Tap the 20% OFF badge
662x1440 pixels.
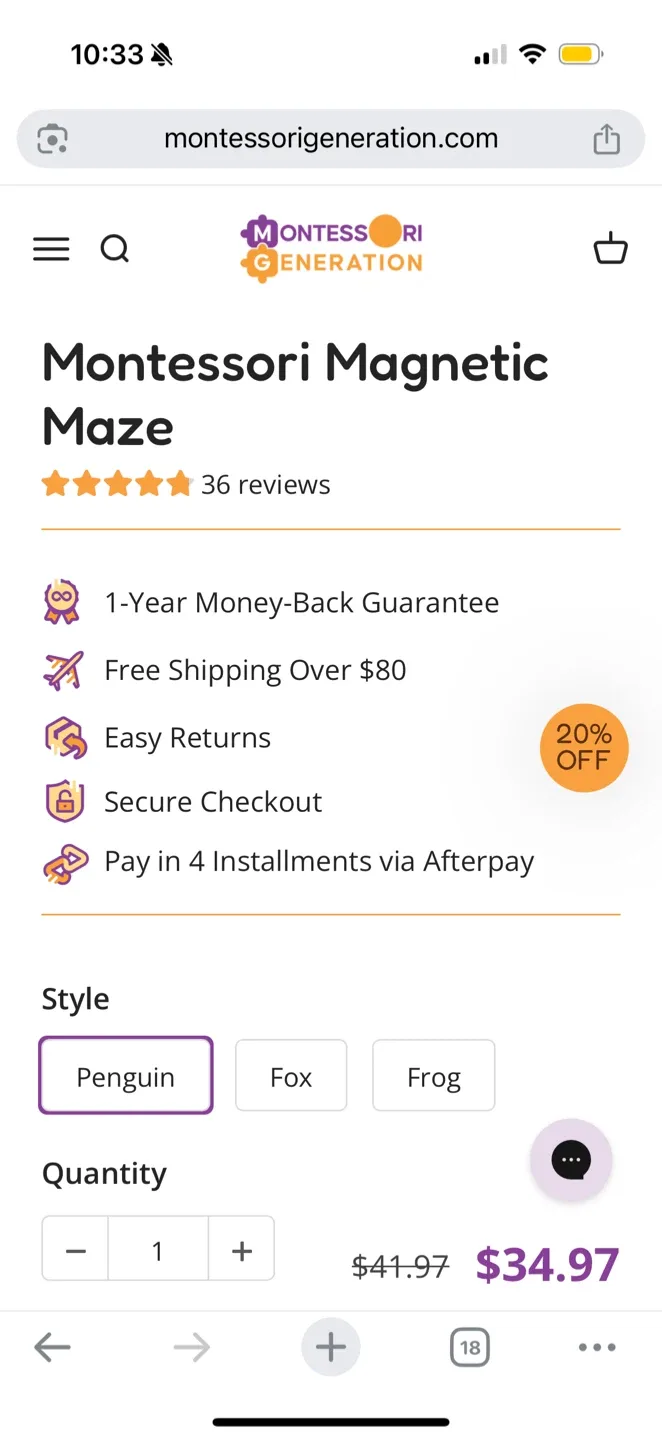tap(583, 748)
